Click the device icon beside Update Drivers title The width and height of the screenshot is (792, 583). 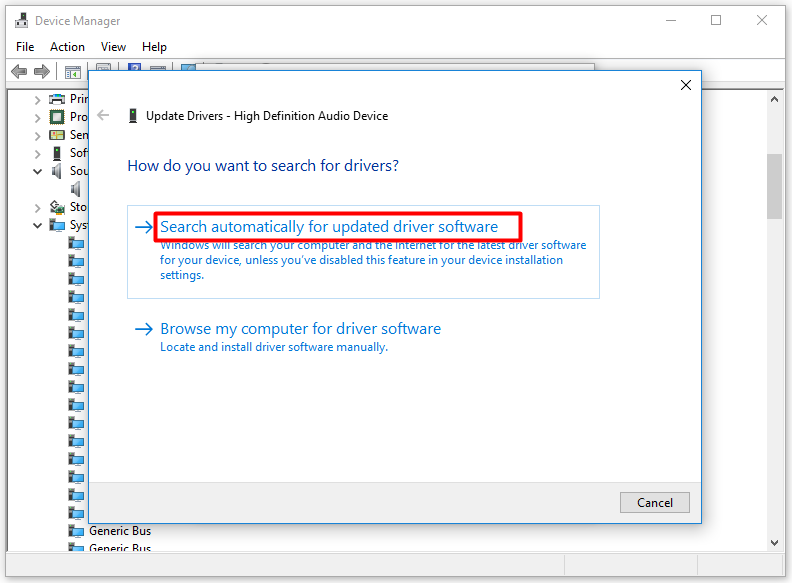point(133,116)
